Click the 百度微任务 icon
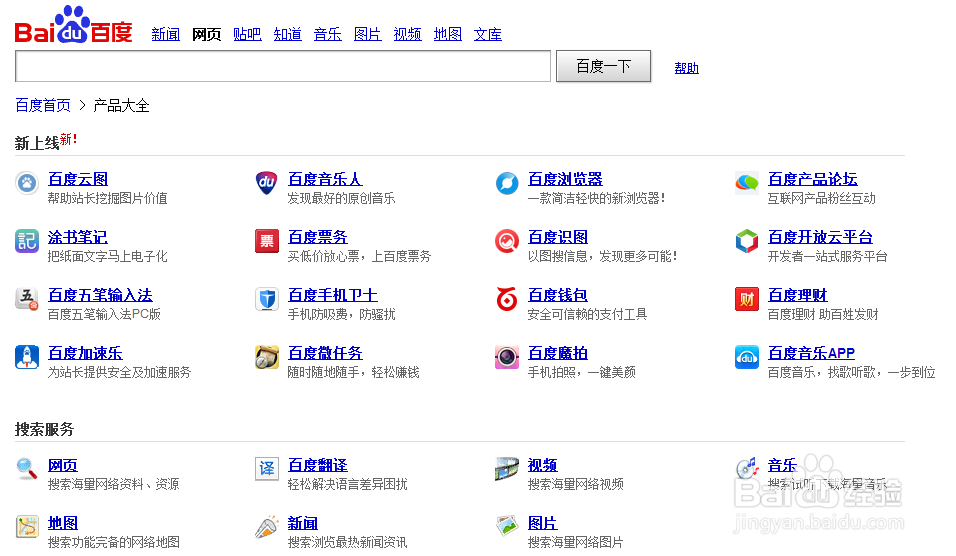The image size is (956, 556). [266, 357]
